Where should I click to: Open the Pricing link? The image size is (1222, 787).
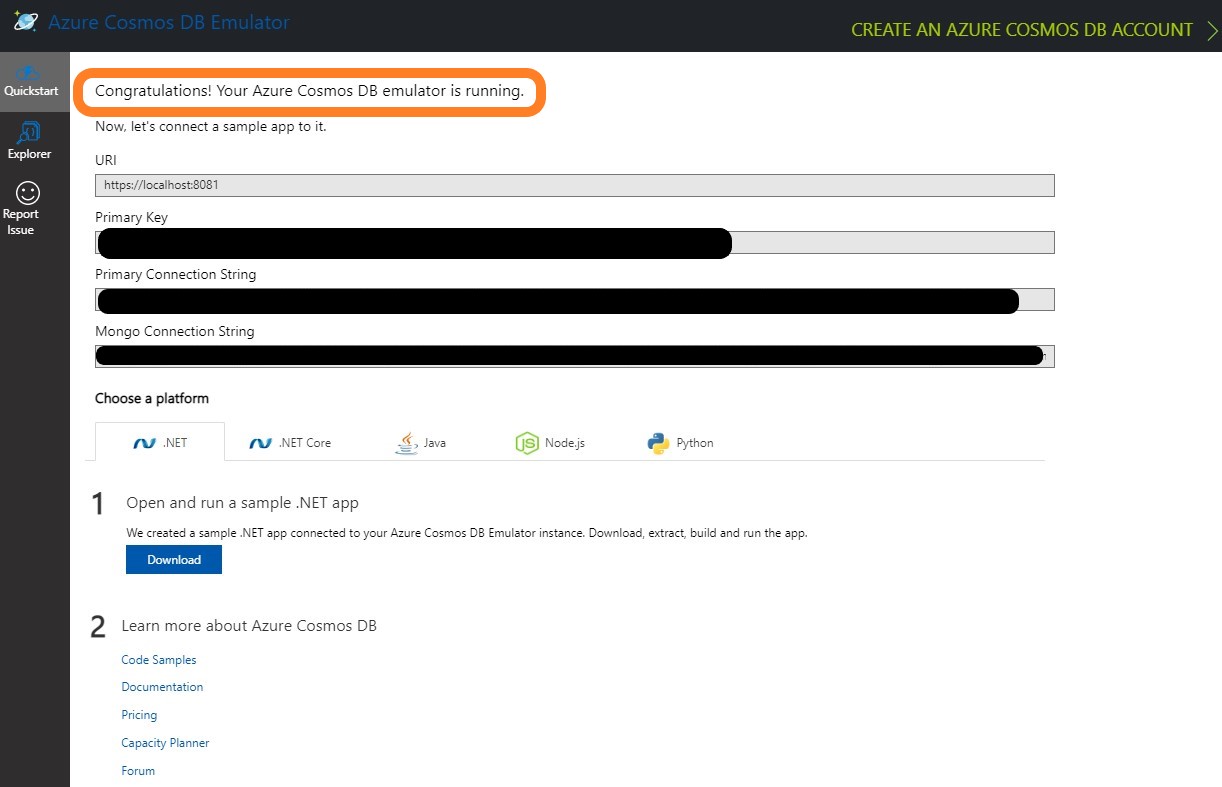click(x=139, y=715)
